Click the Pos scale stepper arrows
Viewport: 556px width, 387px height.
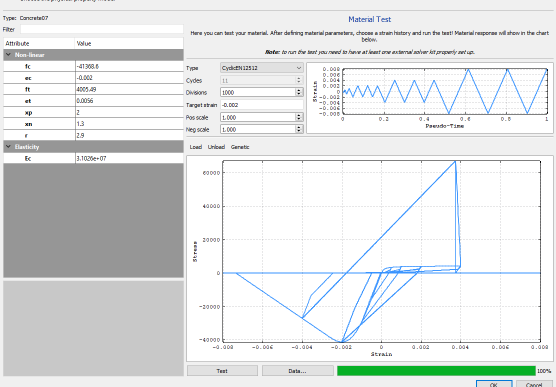point(299,117)
